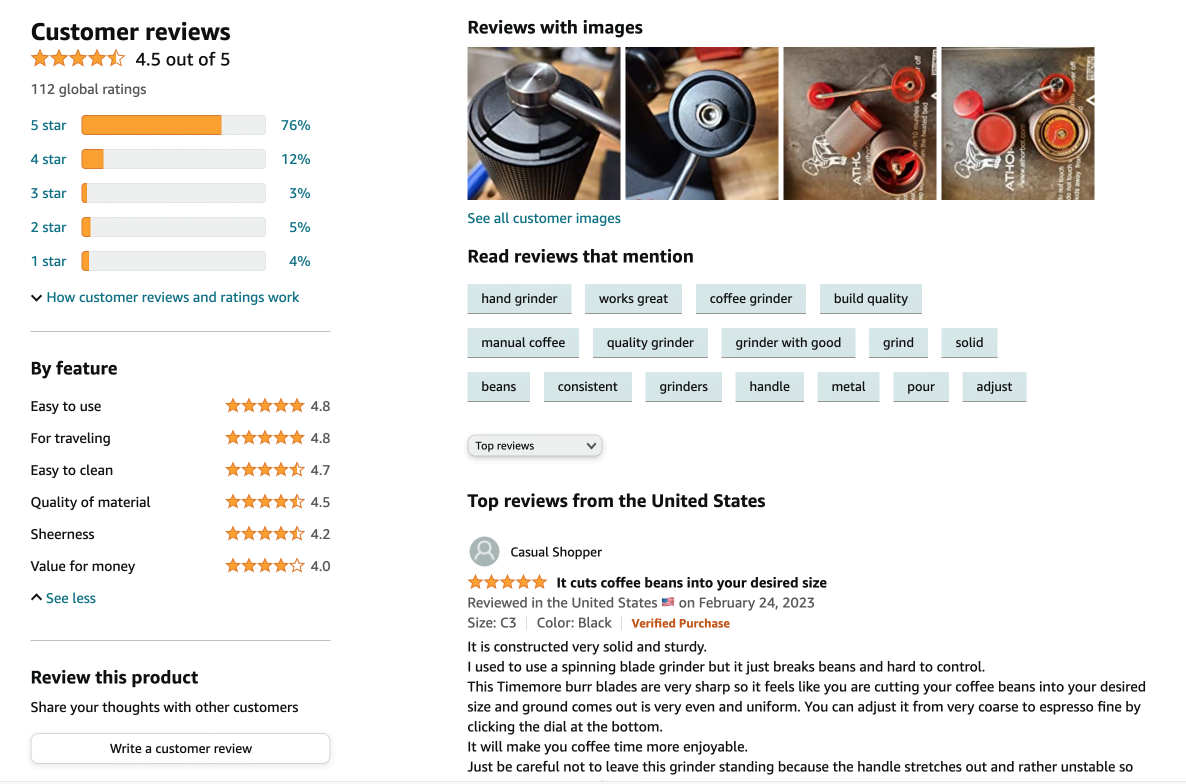Image resolution: width=1186 pixels, height=784 pixels.
Task: Open 'See all customer images' link
Action: coord(544,218)
